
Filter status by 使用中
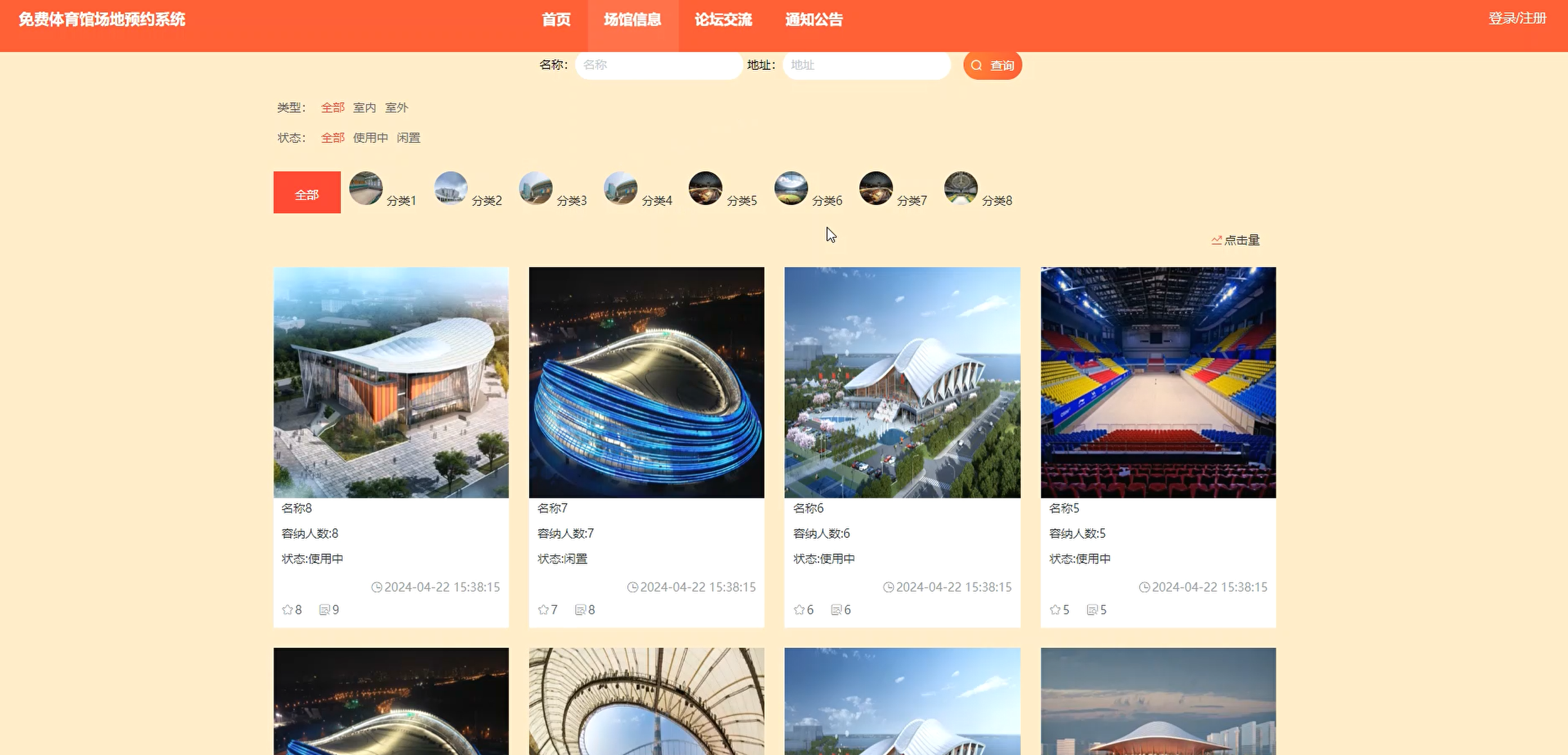click(x=370, y=138)
